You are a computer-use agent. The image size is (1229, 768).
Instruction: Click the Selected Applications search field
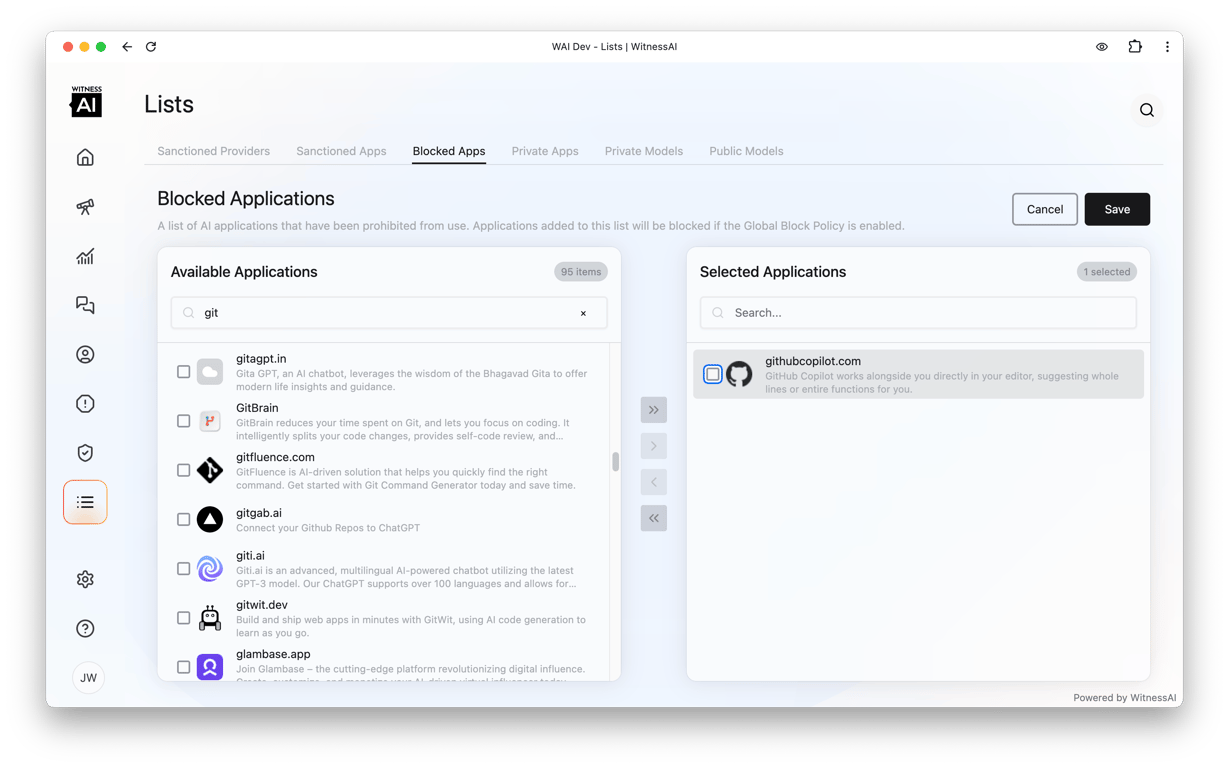[x=918, y=313]
